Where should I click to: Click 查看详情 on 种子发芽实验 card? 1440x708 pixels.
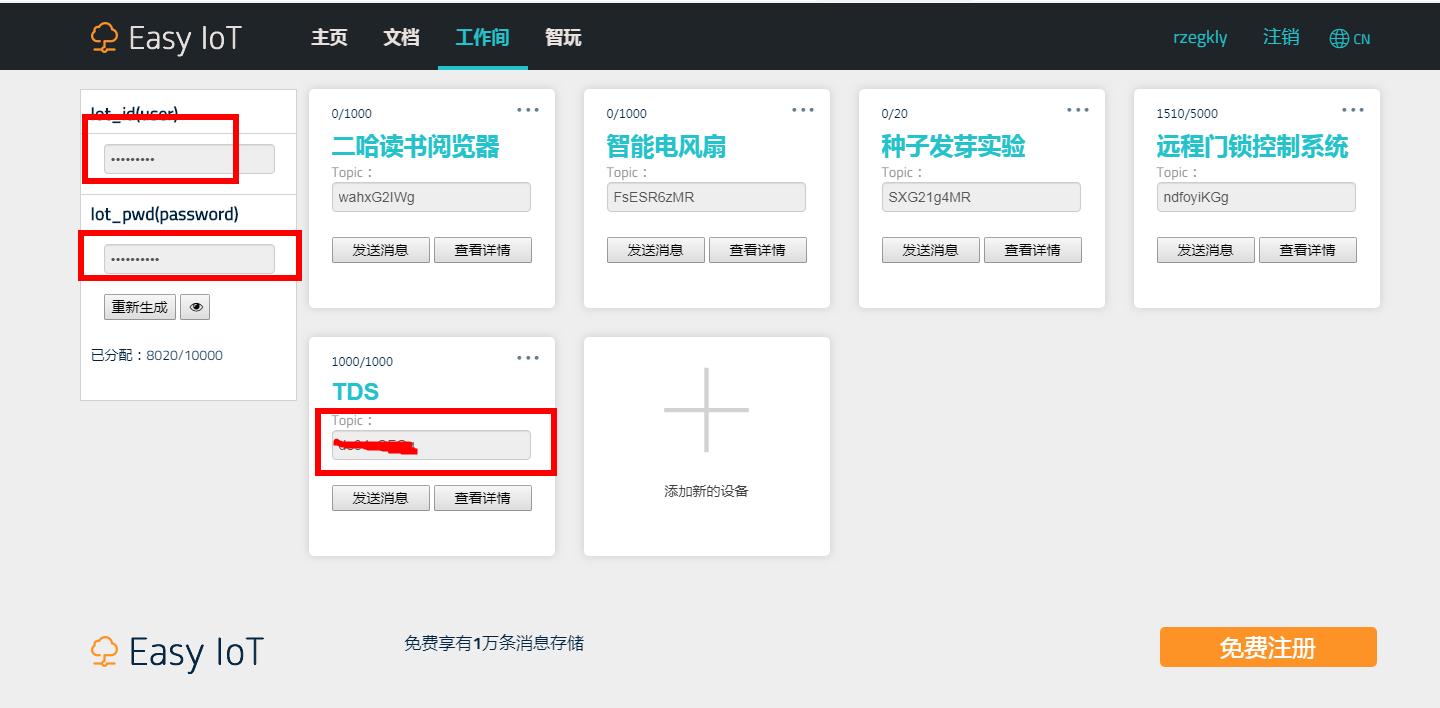click(x=1033, y=250)
